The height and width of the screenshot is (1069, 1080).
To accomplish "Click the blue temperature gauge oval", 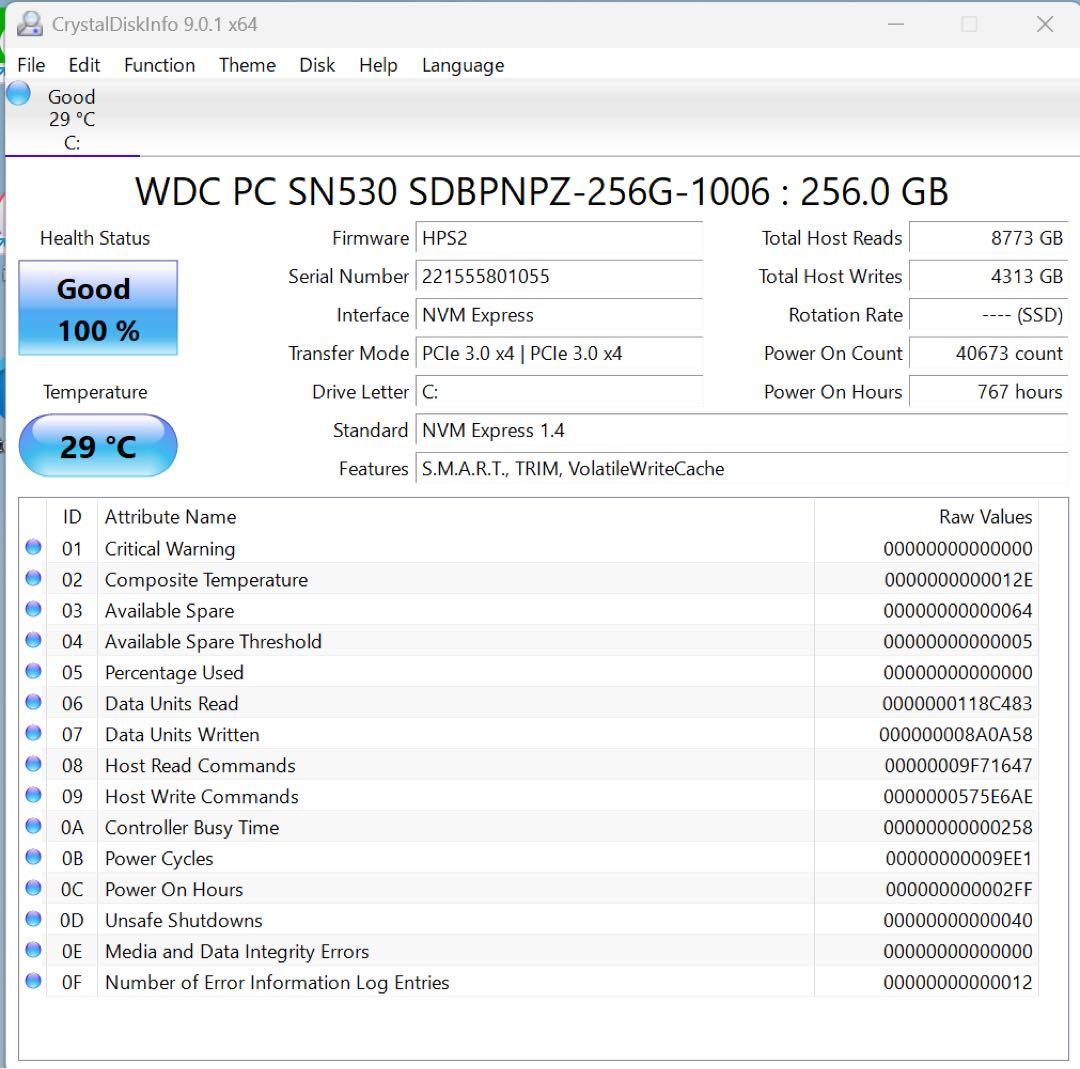I will coord(97,445).
